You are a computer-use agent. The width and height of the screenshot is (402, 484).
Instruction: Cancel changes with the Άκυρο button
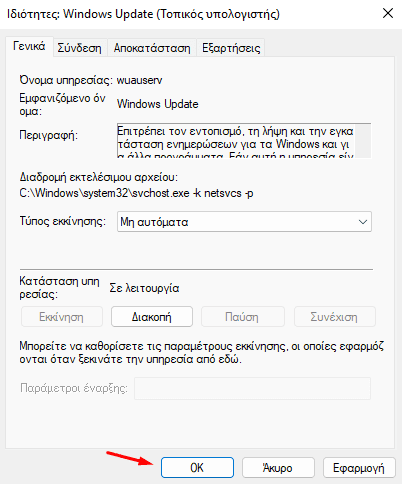[x=278, y=468]
